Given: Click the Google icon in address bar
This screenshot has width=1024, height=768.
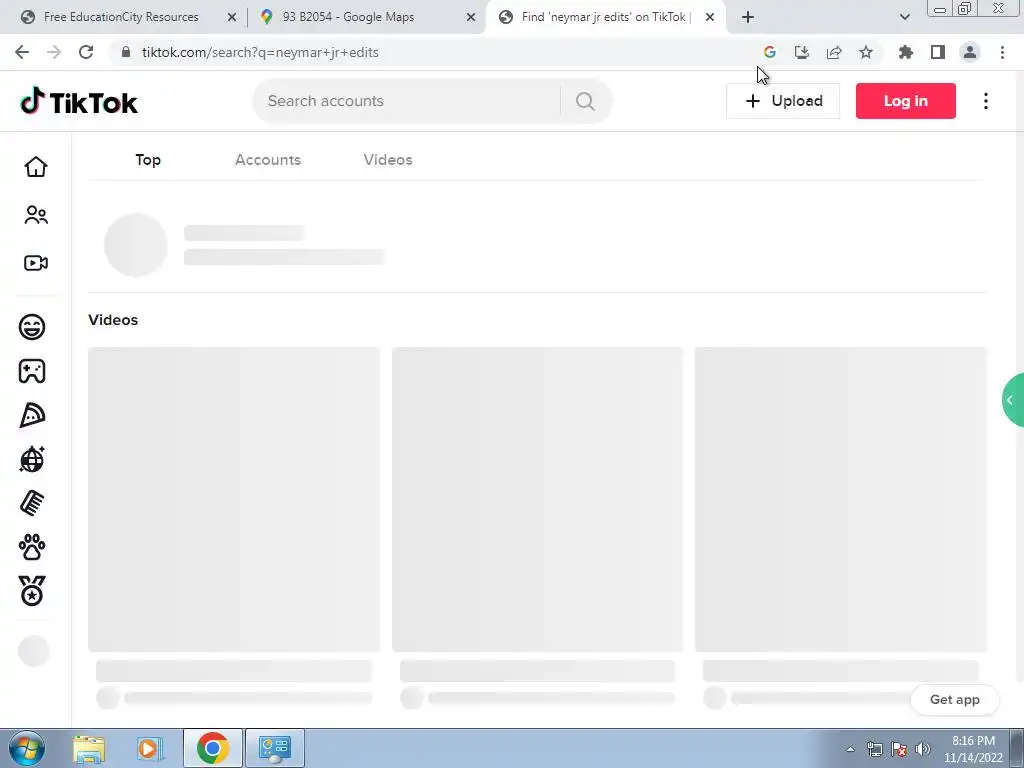Looking at the screenshot, I should click(770, 52).
